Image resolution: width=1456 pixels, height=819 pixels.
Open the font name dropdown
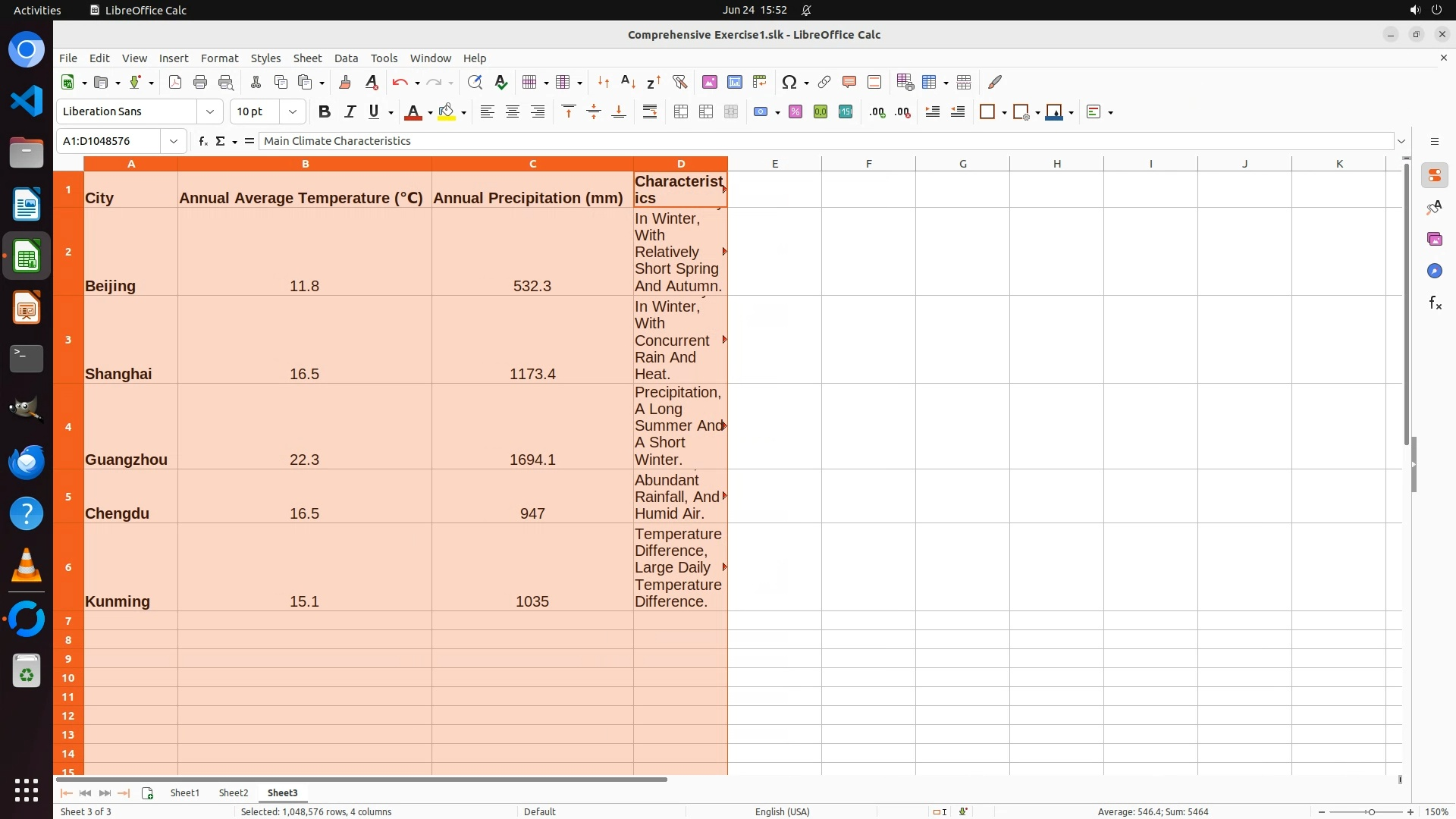(x=210, y=112)
